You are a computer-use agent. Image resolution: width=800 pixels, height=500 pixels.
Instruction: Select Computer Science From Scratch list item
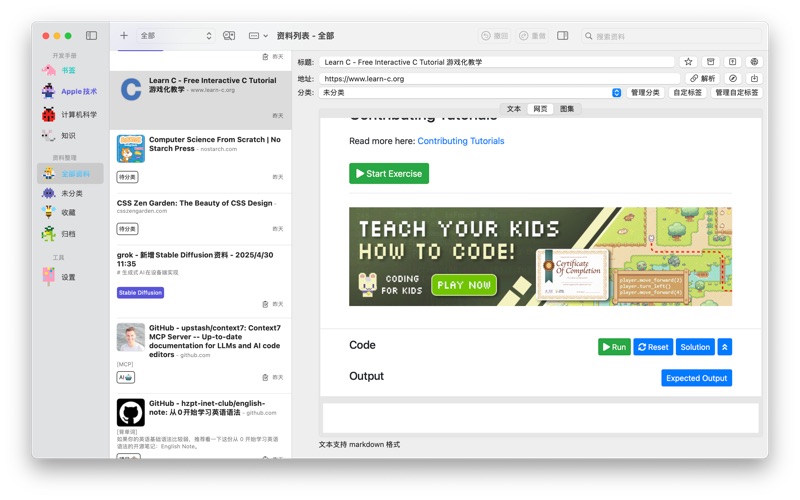201,161
